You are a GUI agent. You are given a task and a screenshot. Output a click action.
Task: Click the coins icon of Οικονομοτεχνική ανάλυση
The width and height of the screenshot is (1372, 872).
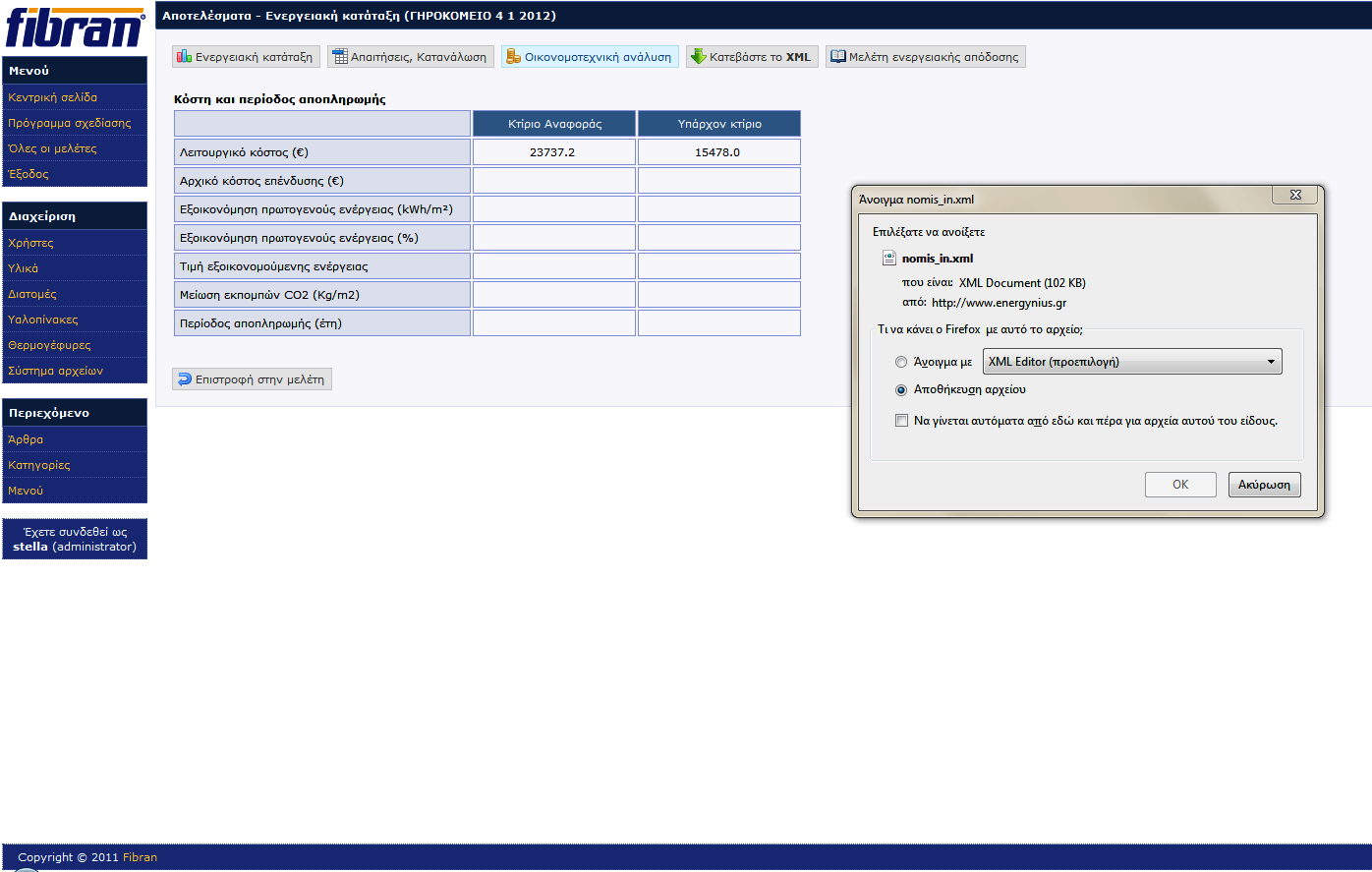513,57
